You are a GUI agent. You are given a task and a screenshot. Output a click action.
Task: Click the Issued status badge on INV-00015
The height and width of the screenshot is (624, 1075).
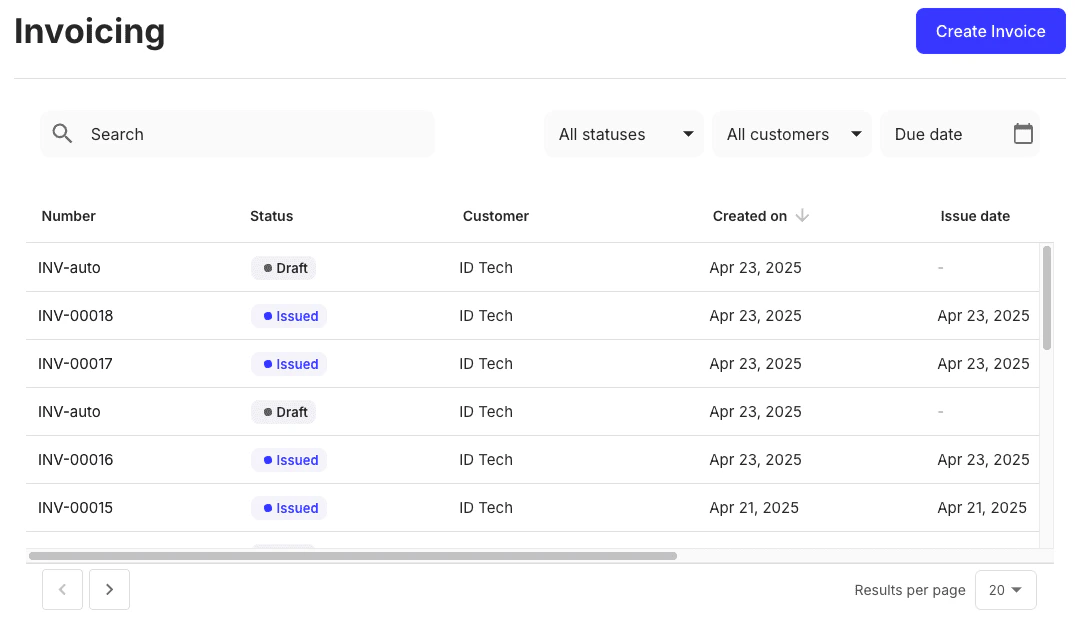point(289,507)
